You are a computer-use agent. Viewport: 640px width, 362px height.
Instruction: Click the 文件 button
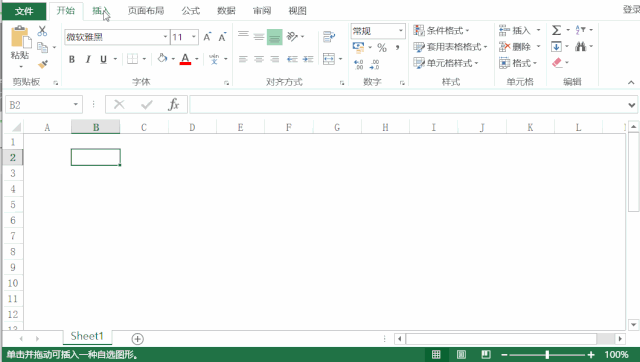[x=24, y=11]
